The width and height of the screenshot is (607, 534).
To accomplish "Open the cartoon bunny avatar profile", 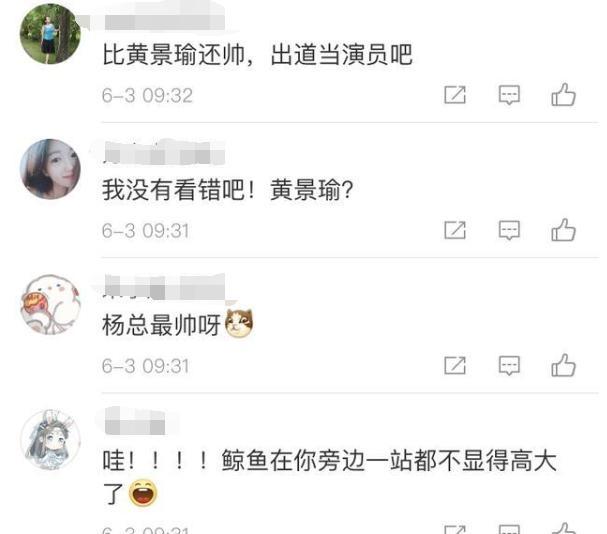I will pos(50,304).
